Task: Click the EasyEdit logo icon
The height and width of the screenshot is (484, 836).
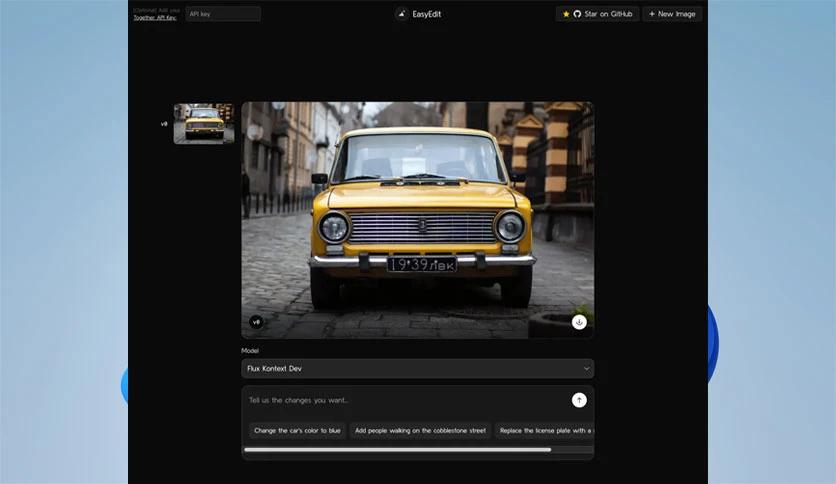Action: pos(401,14)
